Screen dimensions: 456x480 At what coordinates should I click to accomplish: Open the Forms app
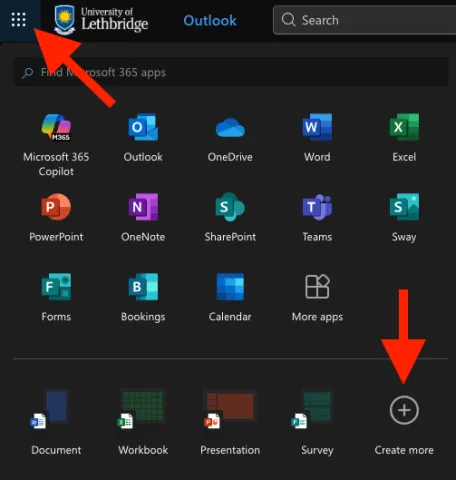pos(56,298)
